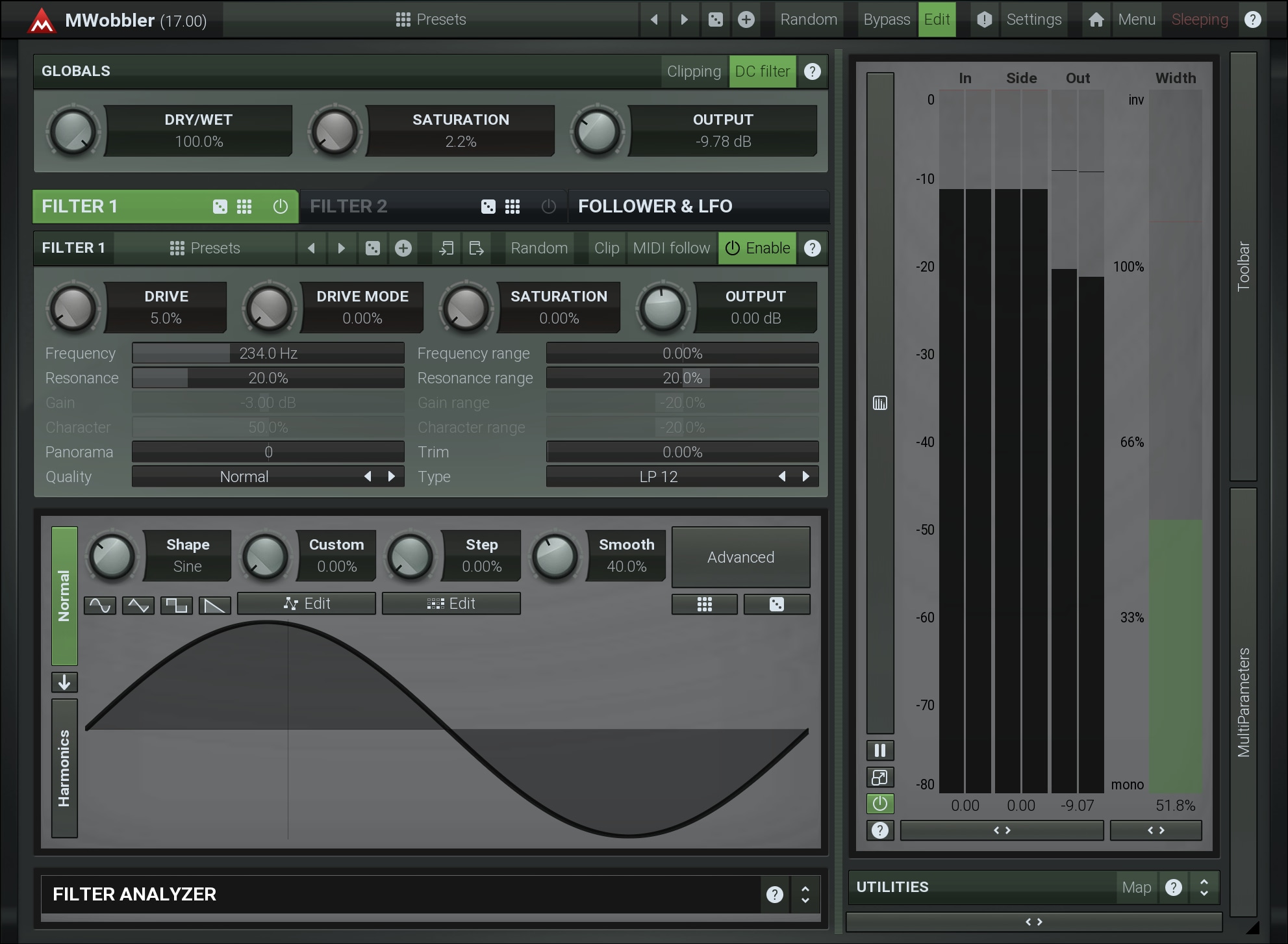Click the home icon in top bar

pyautogui.click(x=1096, y=19)
